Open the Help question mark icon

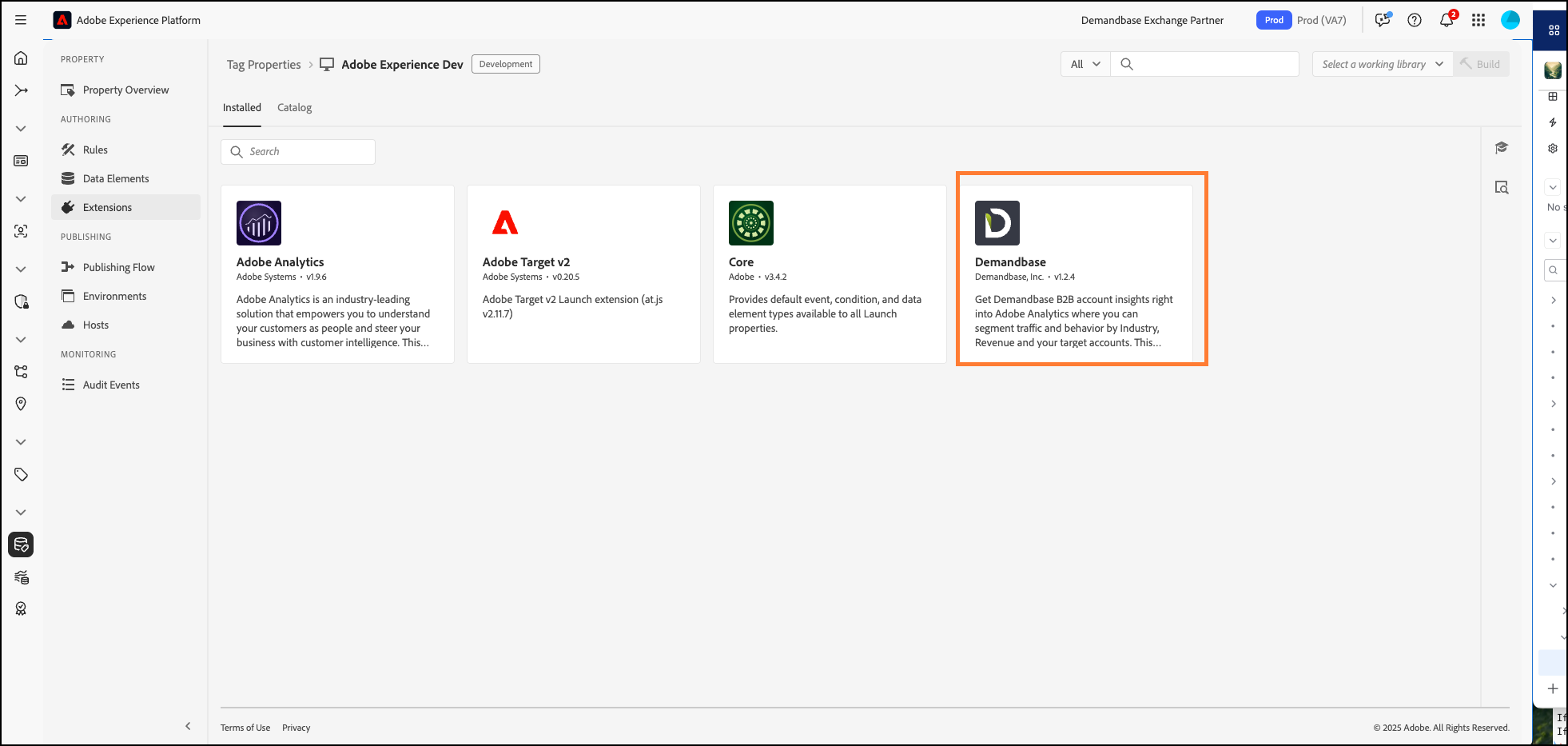(1415, 20)
